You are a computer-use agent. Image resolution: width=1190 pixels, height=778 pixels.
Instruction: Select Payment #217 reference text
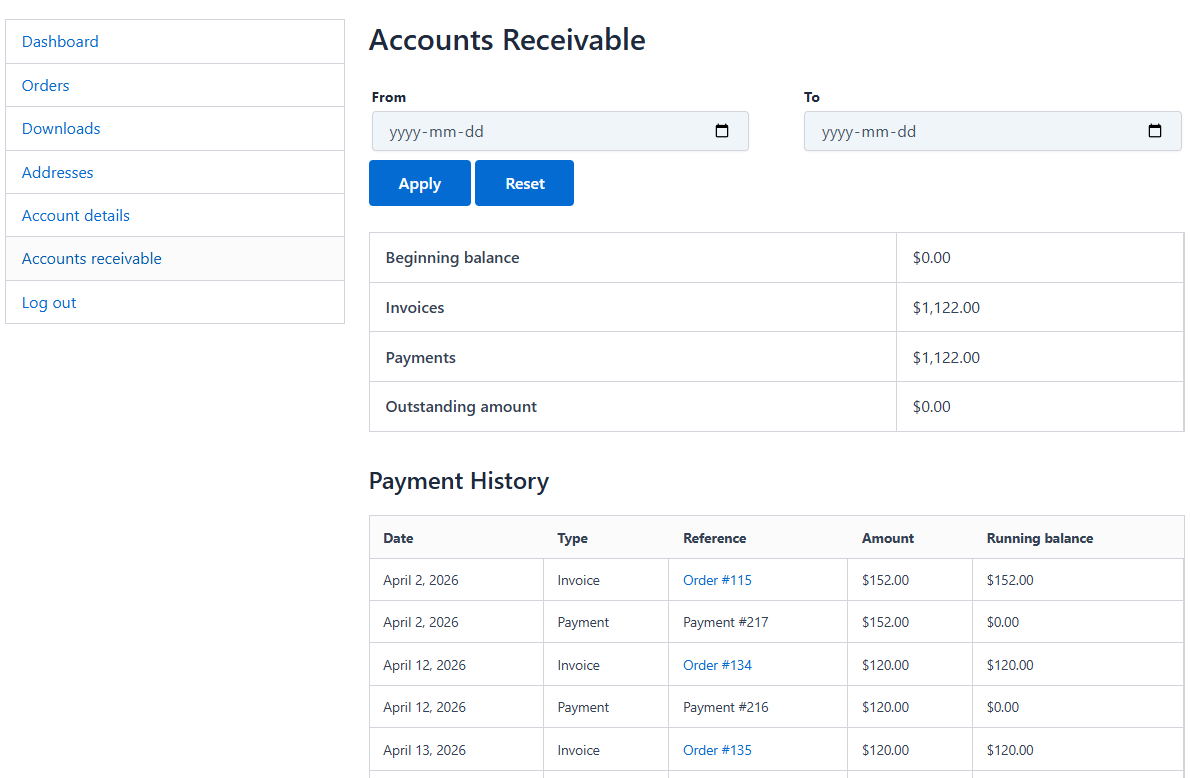(x=726, y=622)
